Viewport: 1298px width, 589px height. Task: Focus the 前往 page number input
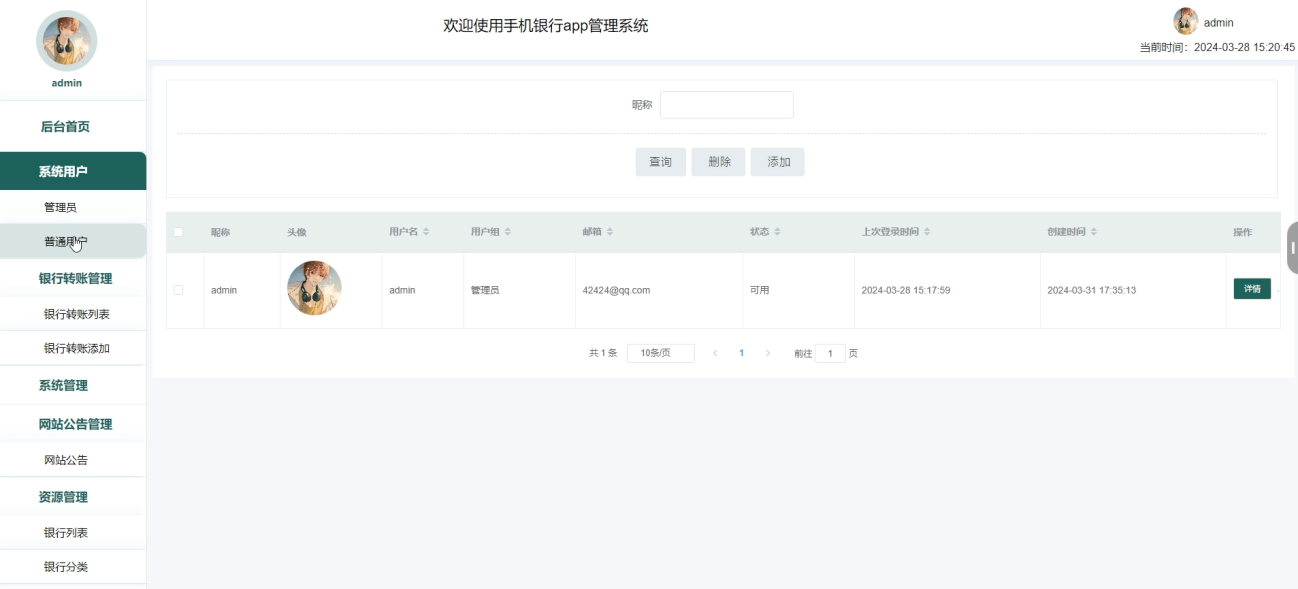(x=830, y=353)
